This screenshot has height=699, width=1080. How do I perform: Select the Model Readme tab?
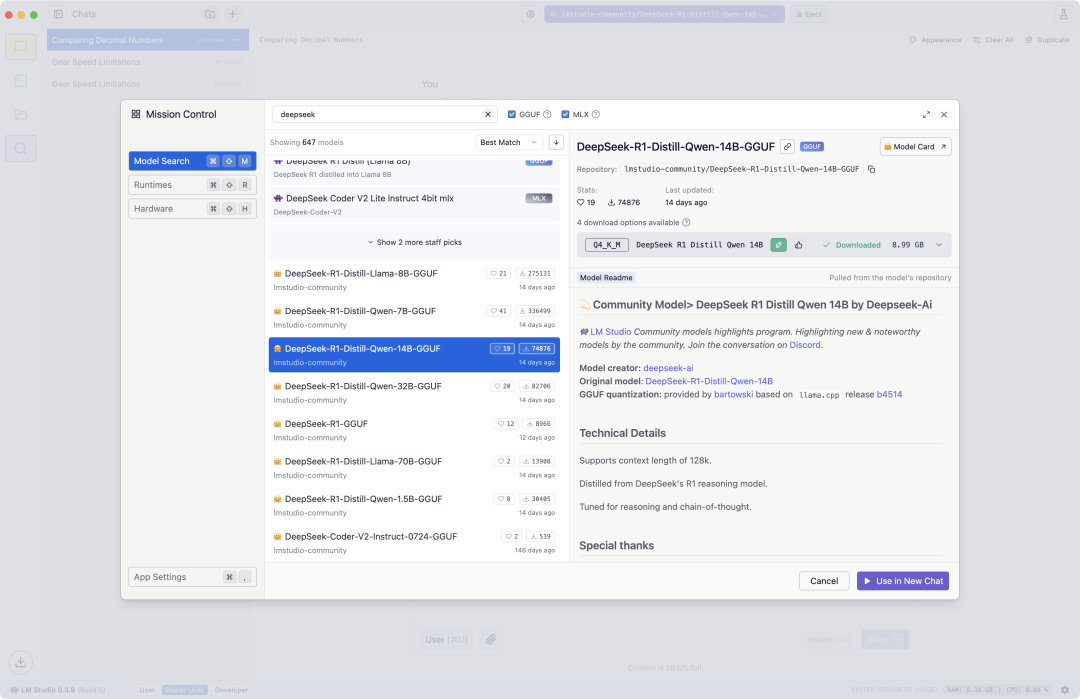coord(606,278)
